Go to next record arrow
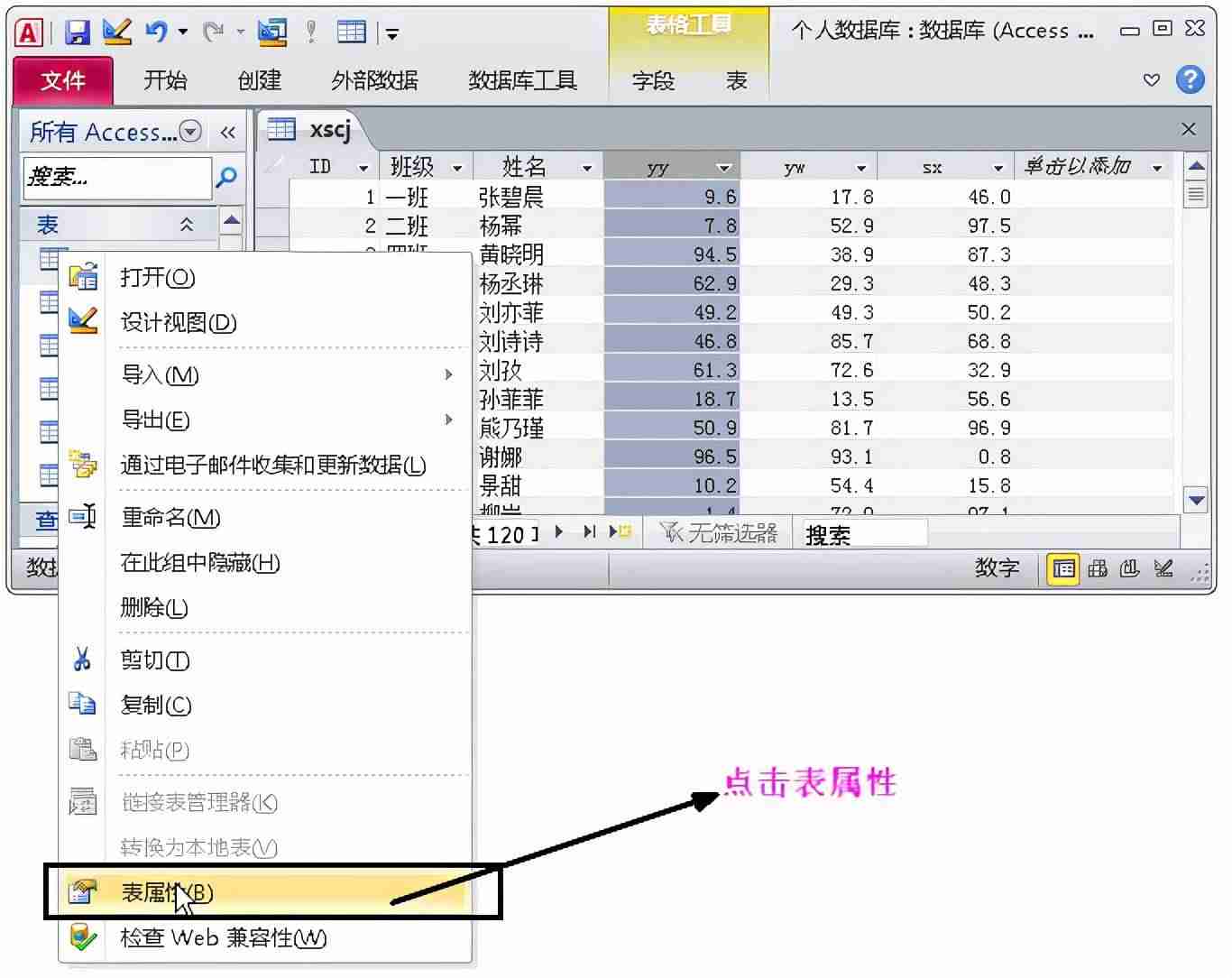Screen dimensions: 1232x978 (559, 531)
